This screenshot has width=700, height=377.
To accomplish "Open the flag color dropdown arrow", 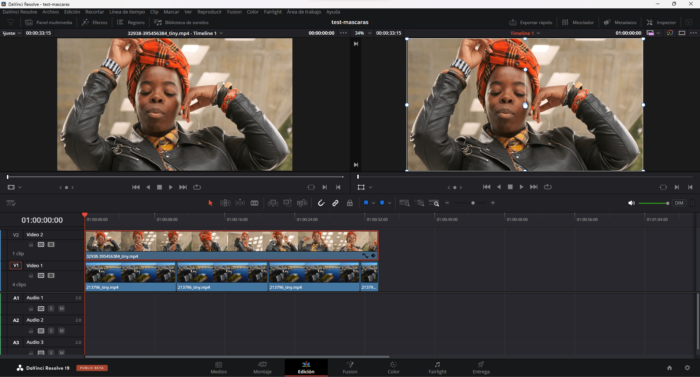I will [373, 203].
